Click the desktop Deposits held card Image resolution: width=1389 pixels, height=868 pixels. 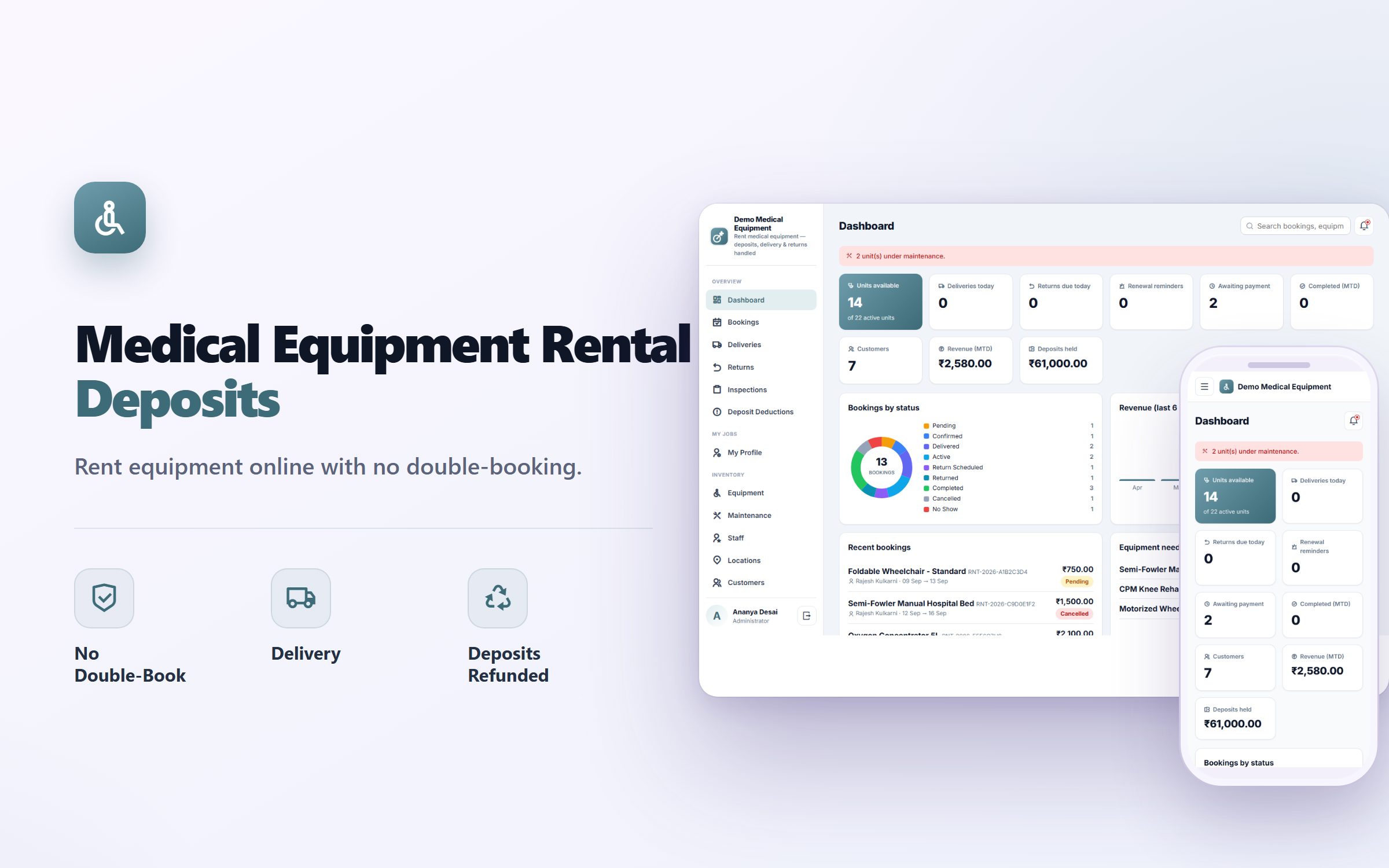1061,360
